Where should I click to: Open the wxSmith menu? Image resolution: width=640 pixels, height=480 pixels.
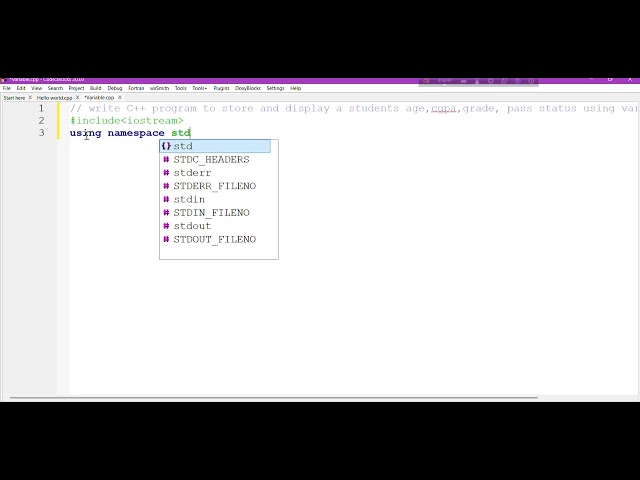tap(159, 88)
